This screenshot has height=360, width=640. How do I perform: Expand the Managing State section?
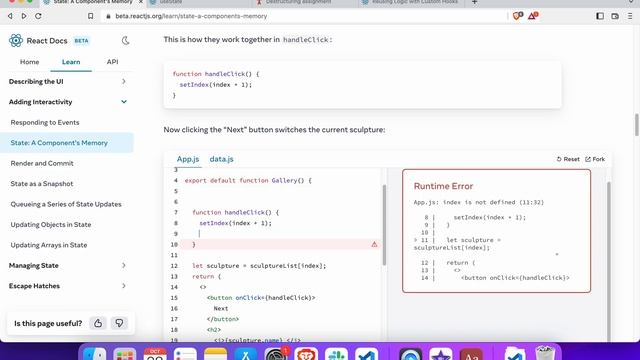click(67, 266)
